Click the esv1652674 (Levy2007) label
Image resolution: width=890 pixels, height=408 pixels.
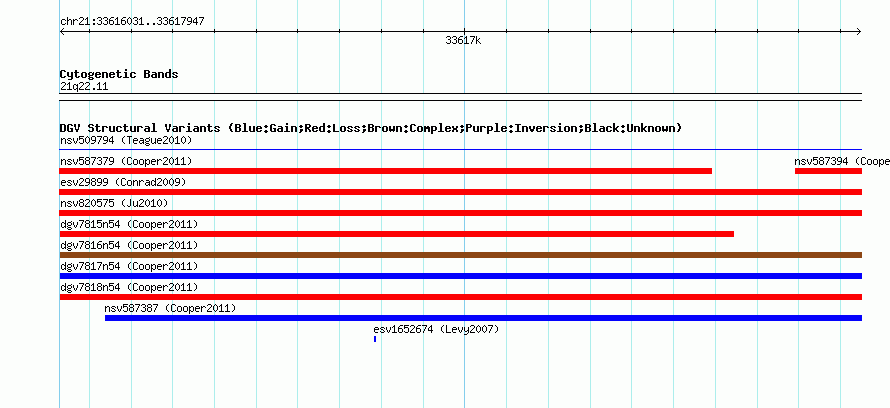(x=436, y=329)
